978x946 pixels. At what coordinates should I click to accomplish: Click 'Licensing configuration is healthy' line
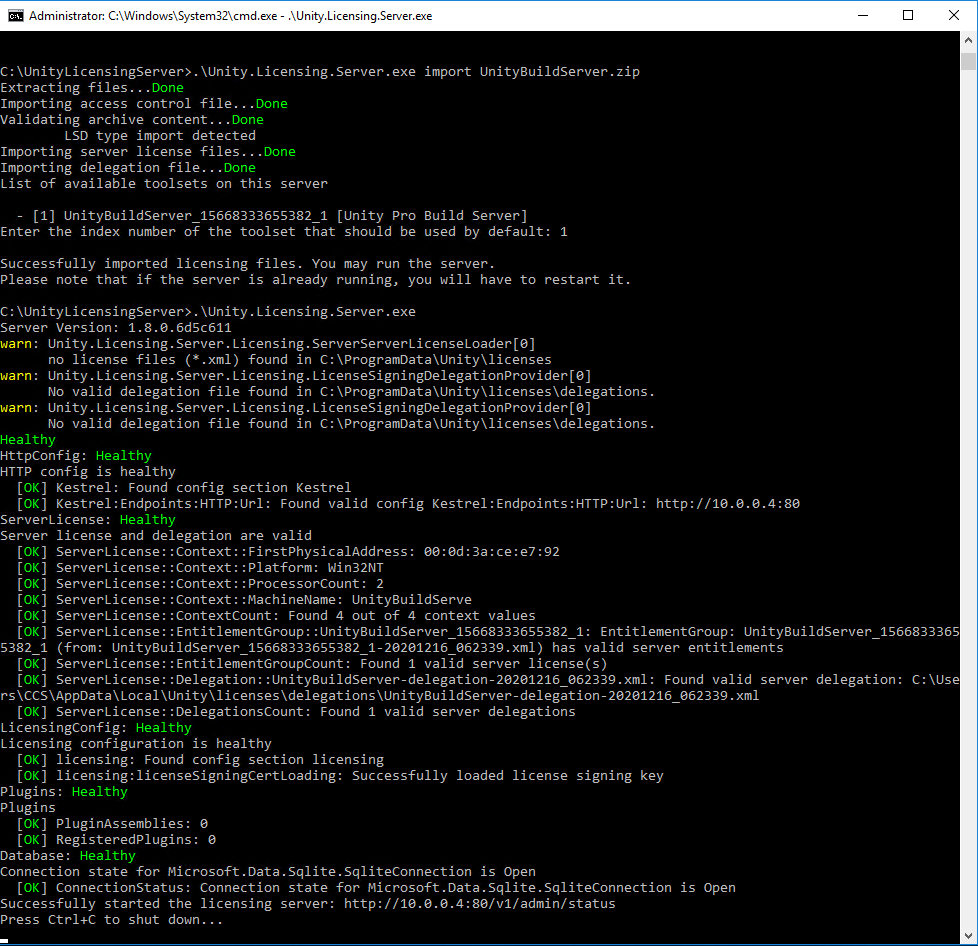(x=136, y=744)
